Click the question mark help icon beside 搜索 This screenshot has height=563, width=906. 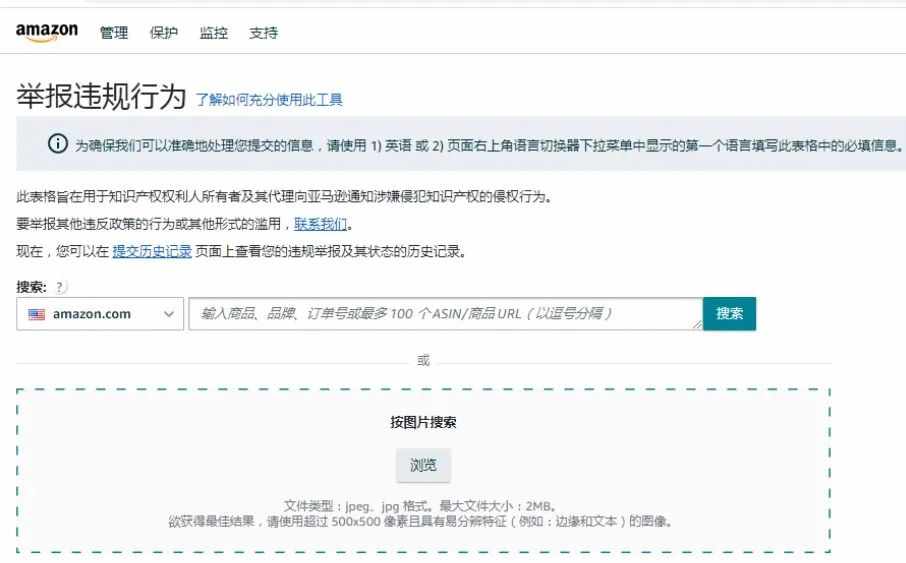click(60, 287)
